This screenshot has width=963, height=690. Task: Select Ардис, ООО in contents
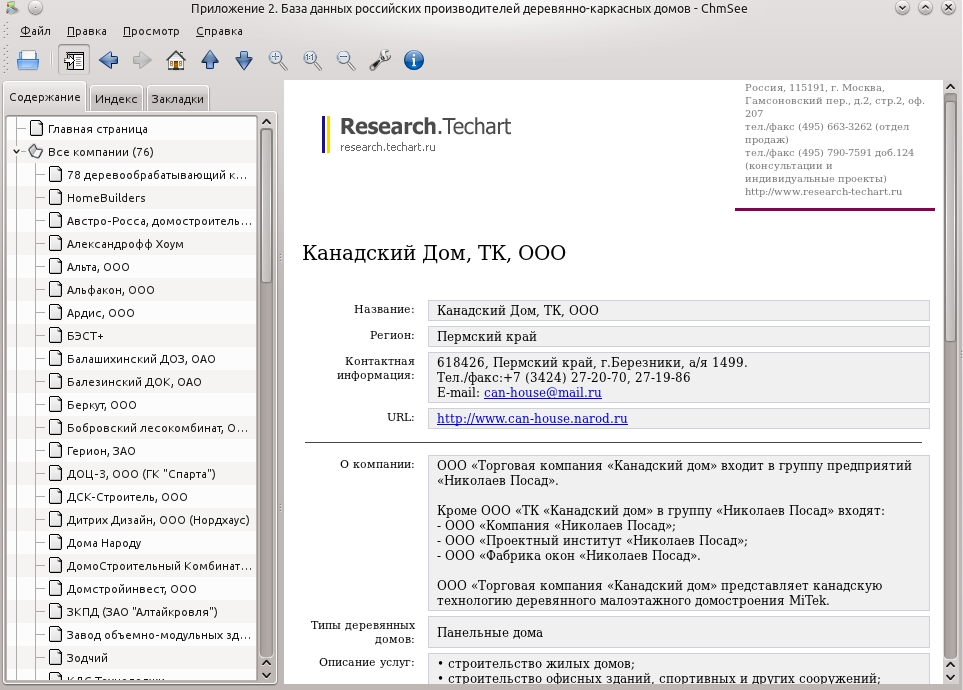point(101,313)
